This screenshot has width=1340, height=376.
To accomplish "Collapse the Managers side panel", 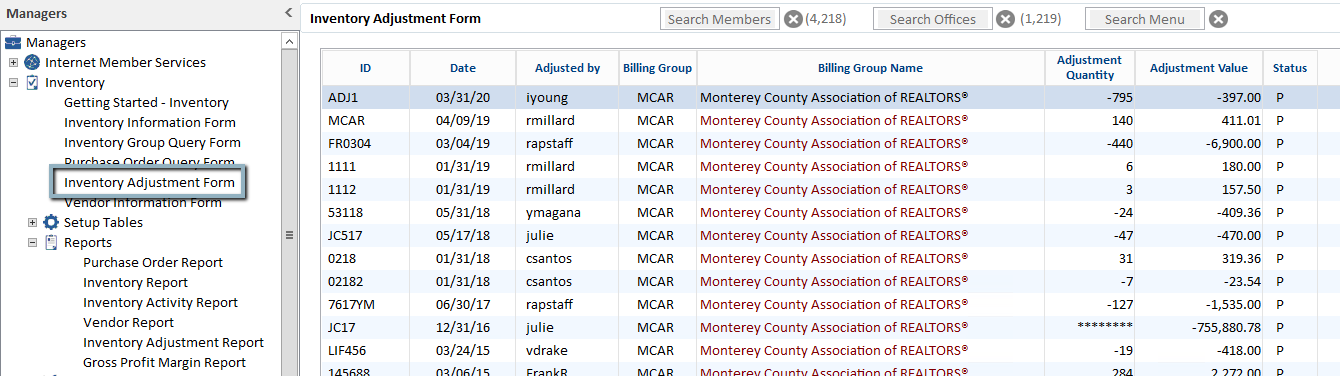I will tap(289, 13).
